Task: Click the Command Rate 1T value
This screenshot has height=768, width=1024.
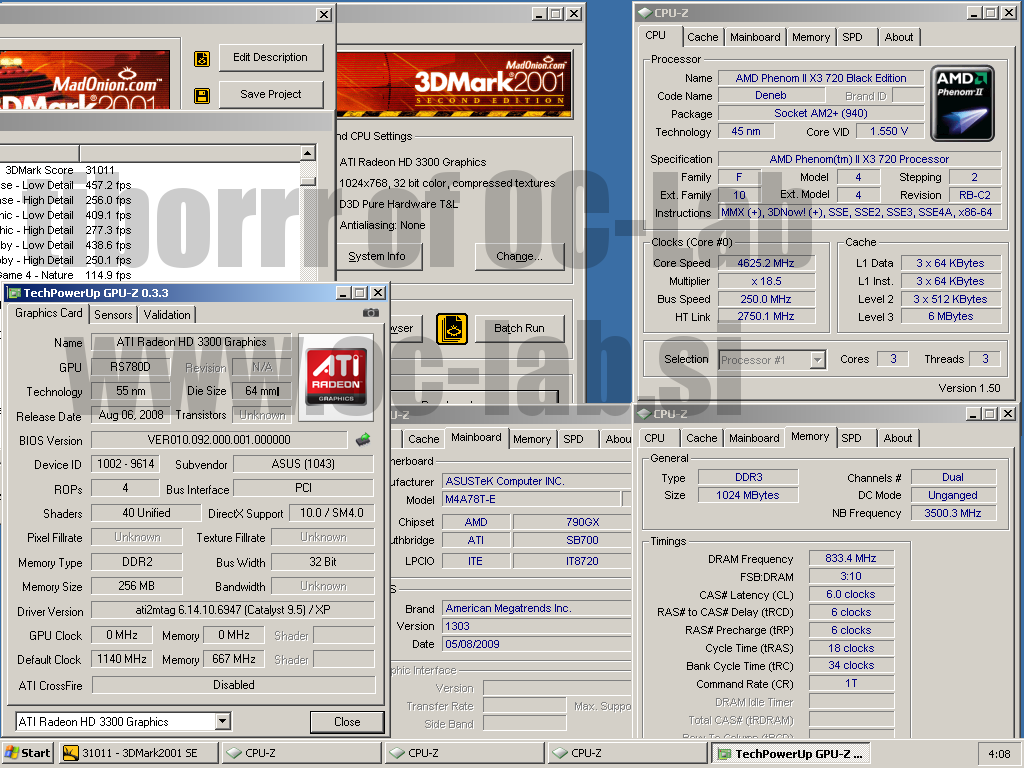Action: pos(850,684)
